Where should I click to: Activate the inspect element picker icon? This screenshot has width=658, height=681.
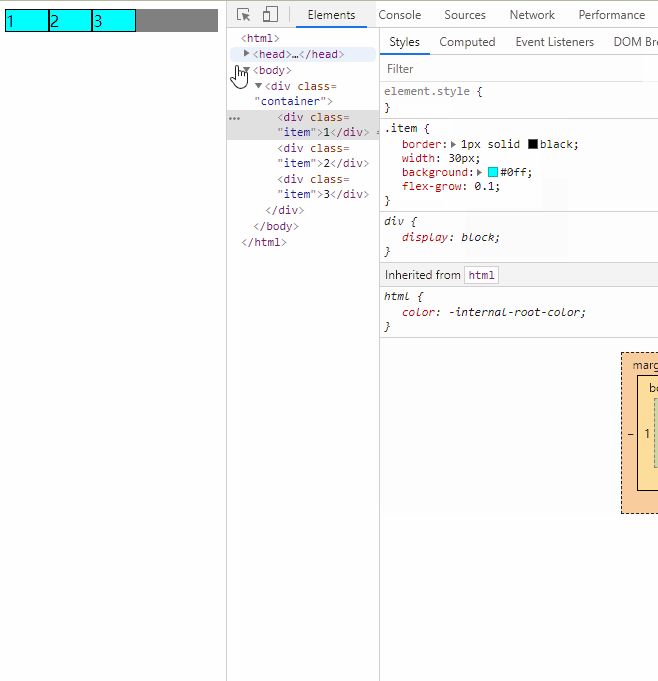(244, 14)
